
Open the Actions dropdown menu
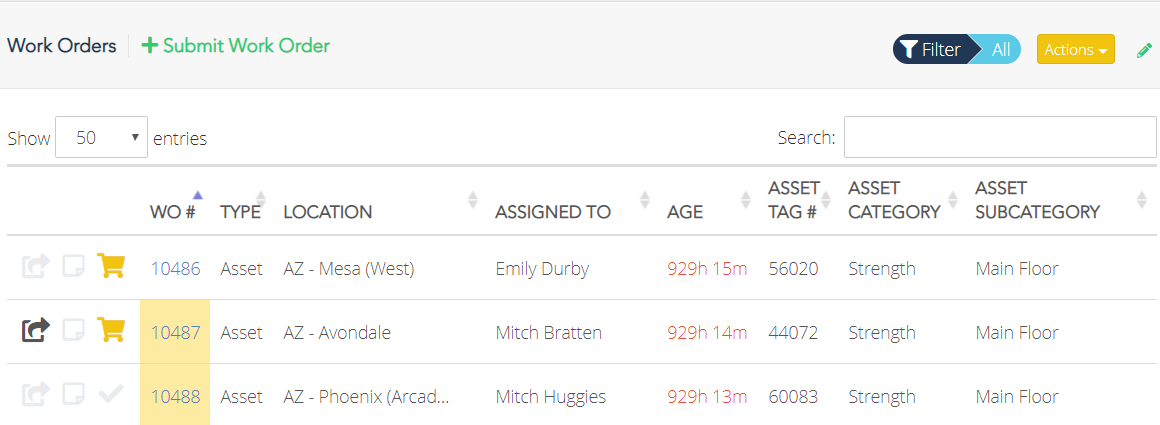(1075, 49)
